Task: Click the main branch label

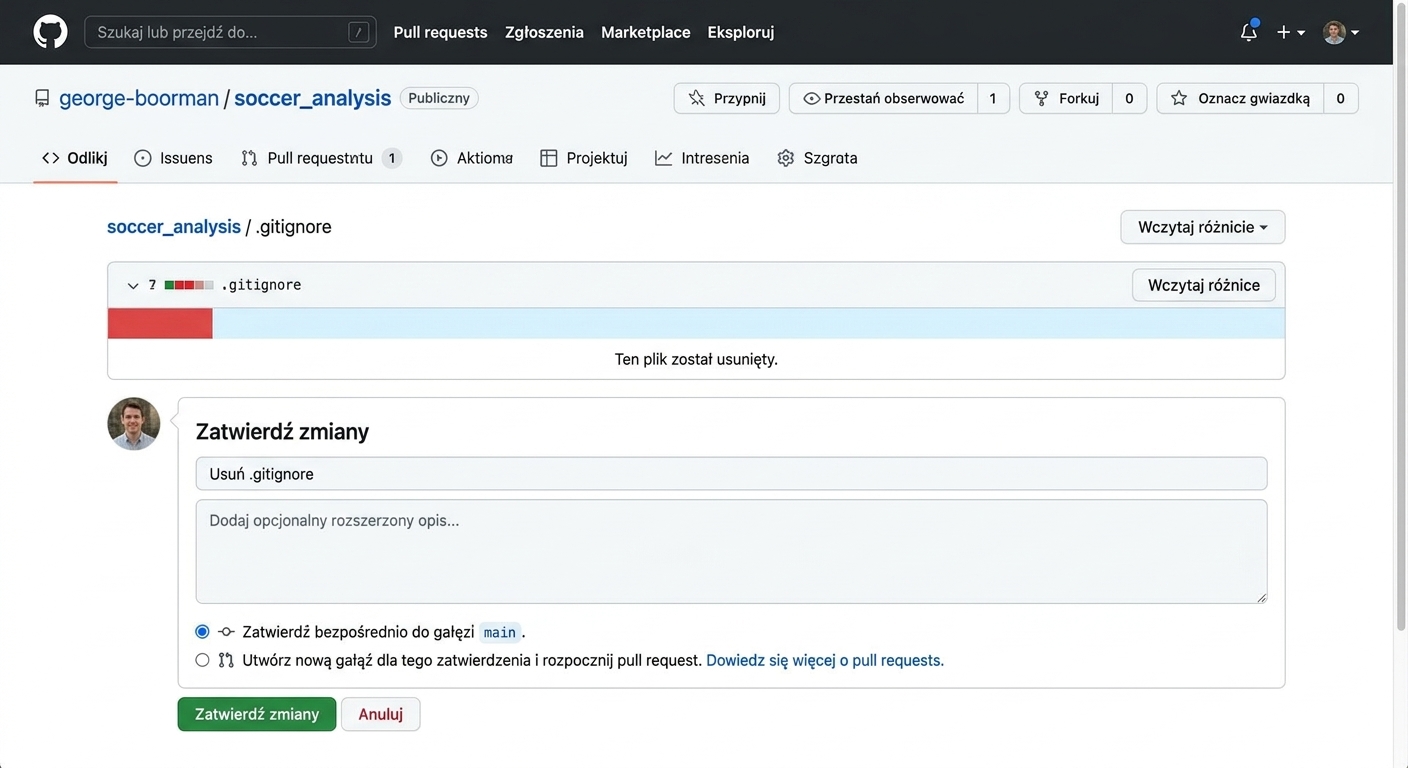Action: pyautogui.click(x=500, y=632)
